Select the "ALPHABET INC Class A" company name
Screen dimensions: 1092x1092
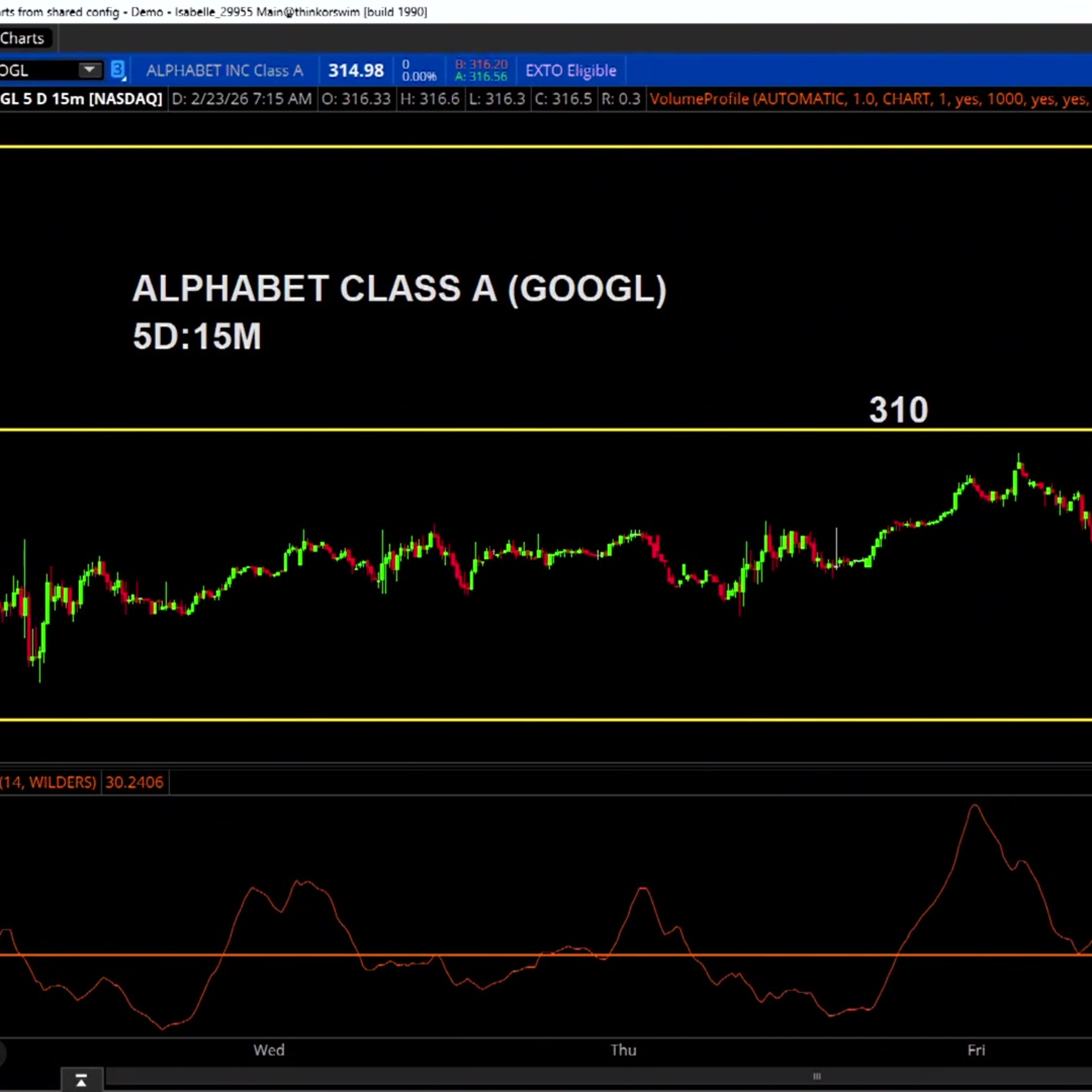(225, 71)
